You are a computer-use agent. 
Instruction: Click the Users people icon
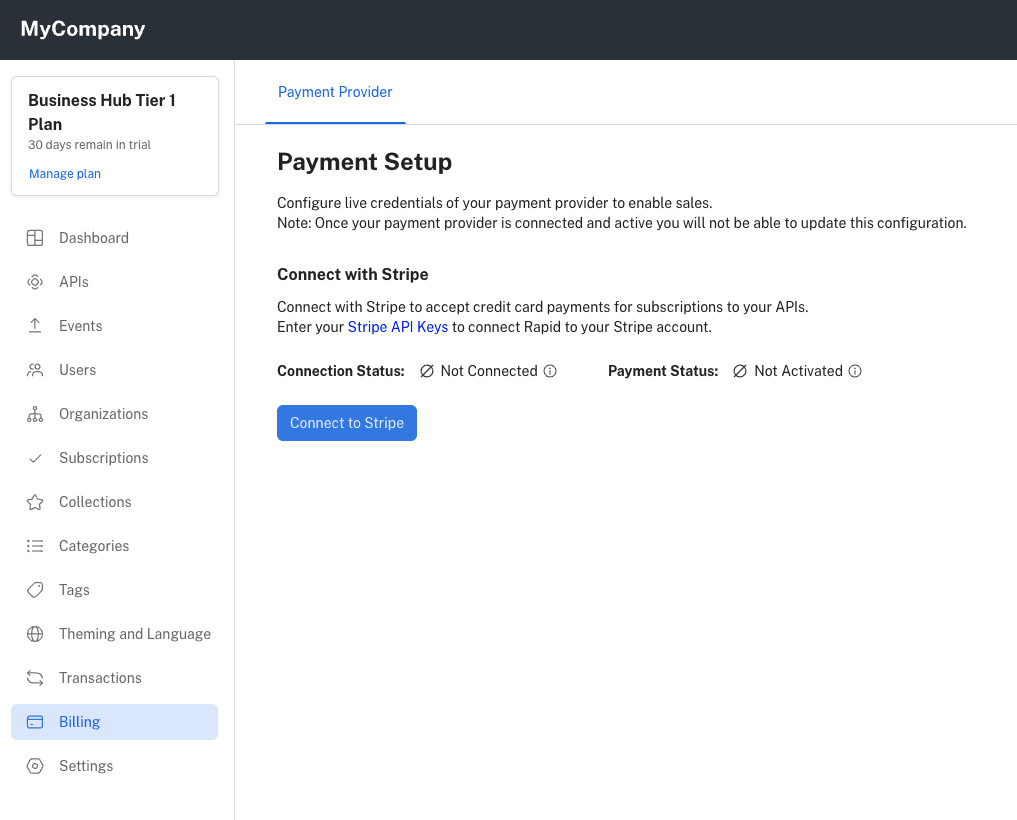click(35, 370)
